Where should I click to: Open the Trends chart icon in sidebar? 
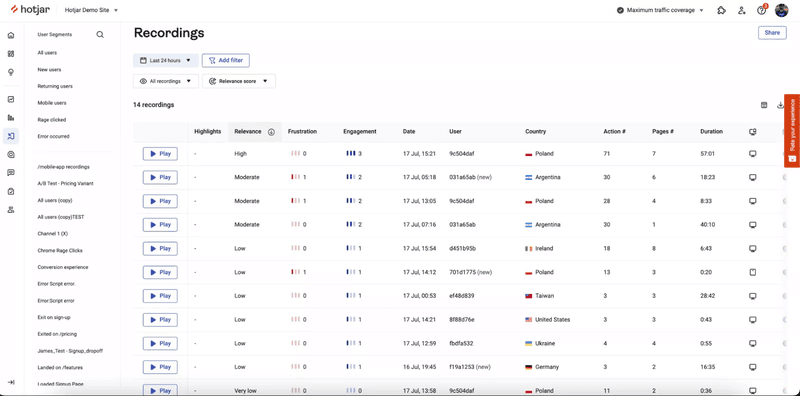(11, 100)
